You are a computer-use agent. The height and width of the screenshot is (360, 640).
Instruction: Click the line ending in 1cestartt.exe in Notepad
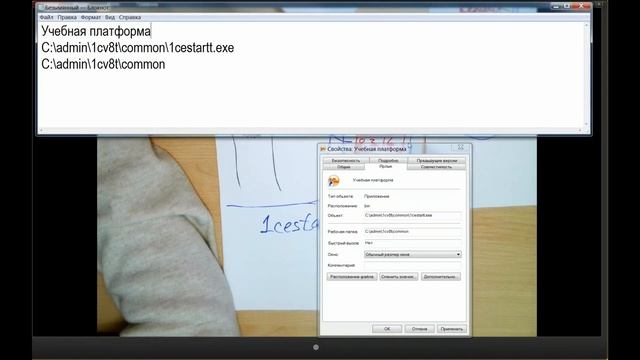[138, 48]
